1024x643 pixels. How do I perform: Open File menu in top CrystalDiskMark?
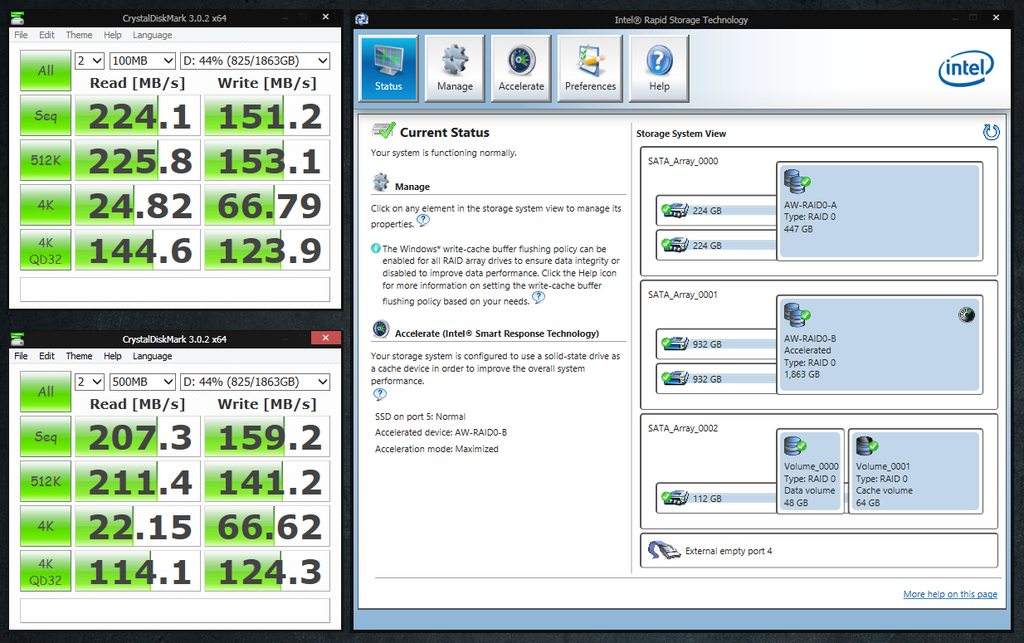21,35
